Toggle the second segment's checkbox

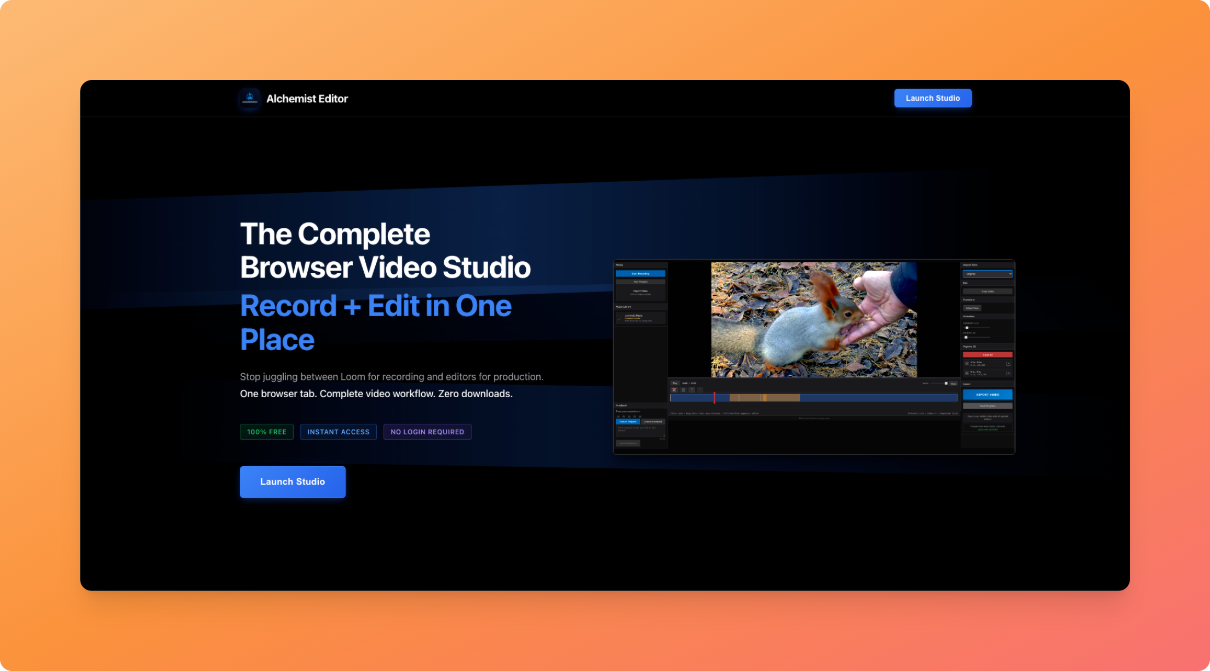967,373
